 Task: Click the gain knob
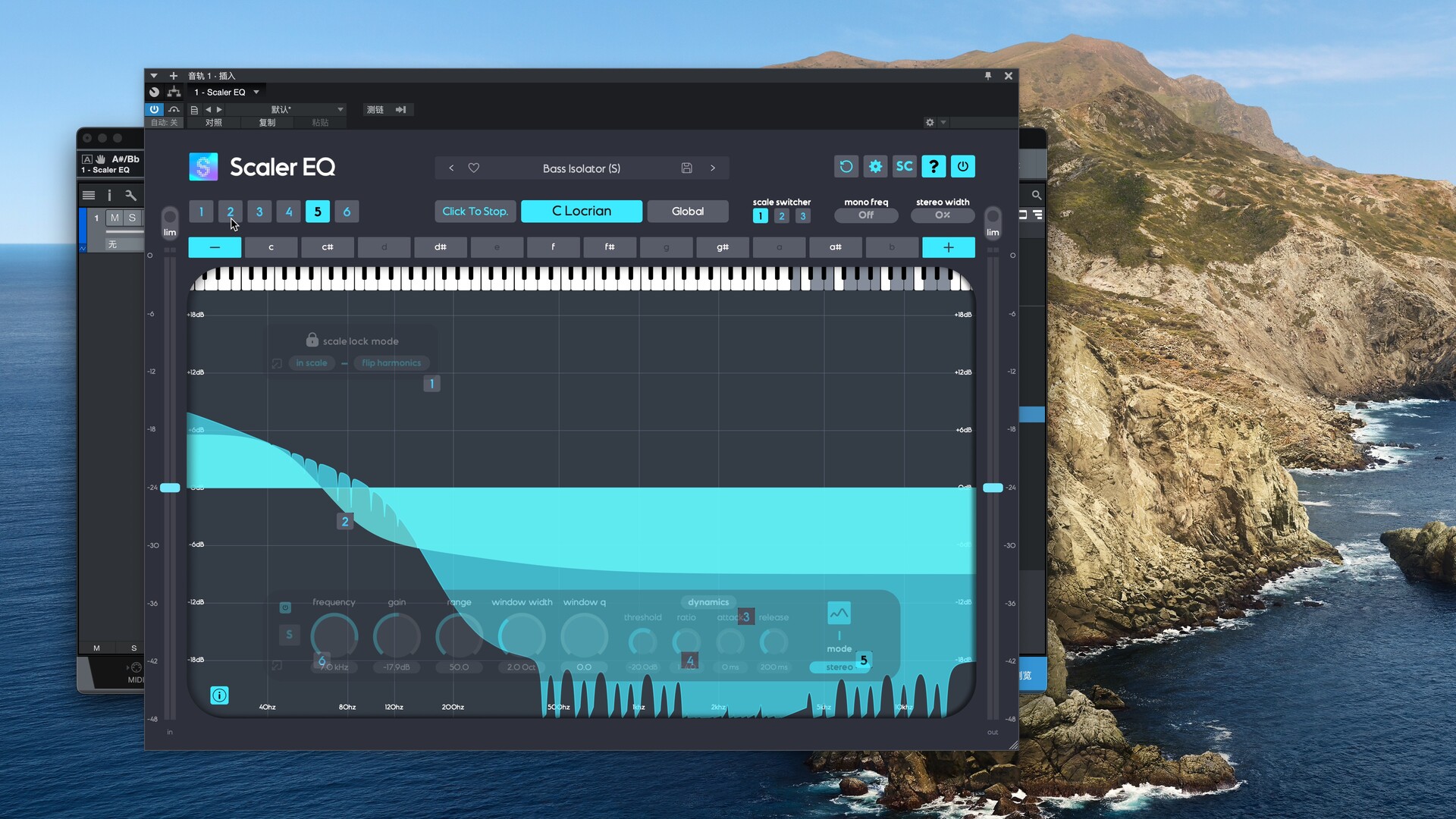[397, 636]
